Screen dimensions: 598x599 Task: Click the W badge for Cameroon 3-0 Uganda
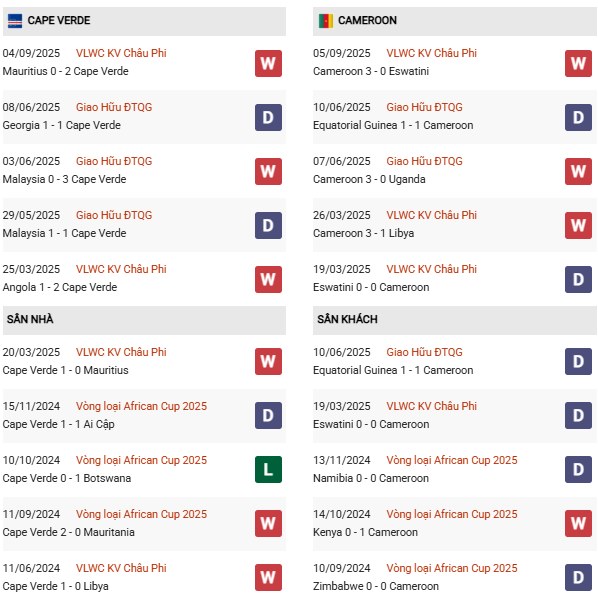click(x=578, y=172)
